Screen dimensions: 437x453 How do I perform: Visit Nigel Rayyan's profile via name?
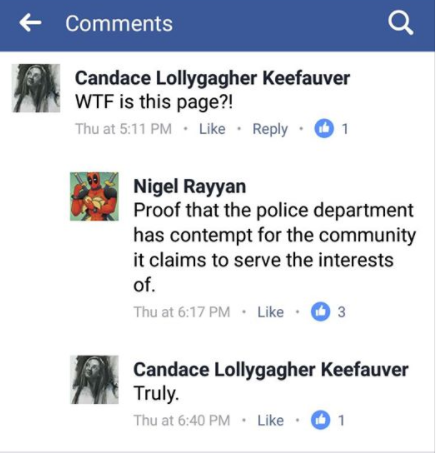coord(190,186)
